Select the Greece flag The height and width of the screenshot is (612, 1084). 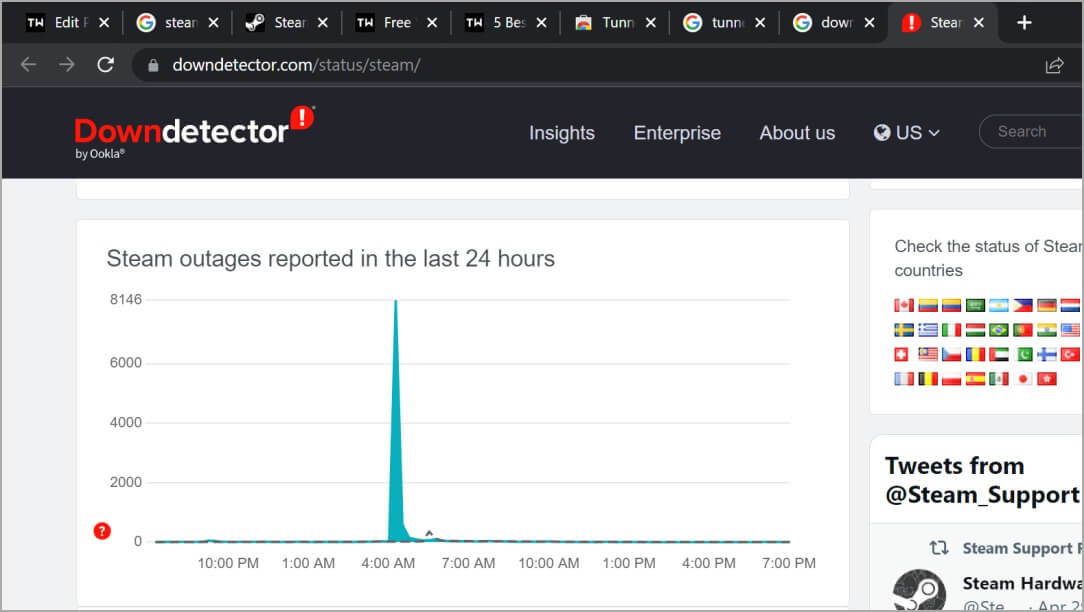click(928, 330)
